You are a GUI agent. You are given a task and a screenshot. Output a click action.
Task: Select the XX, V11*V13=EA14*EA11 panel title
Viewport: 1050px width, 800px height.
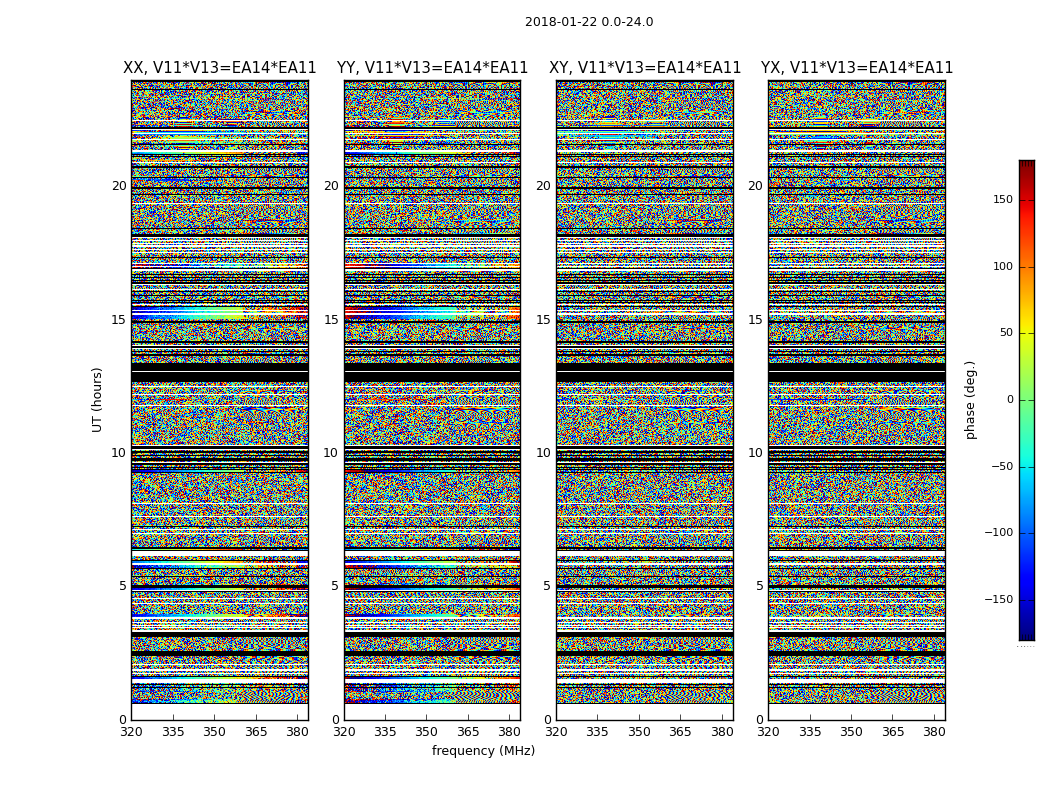[x=220, y=68]
